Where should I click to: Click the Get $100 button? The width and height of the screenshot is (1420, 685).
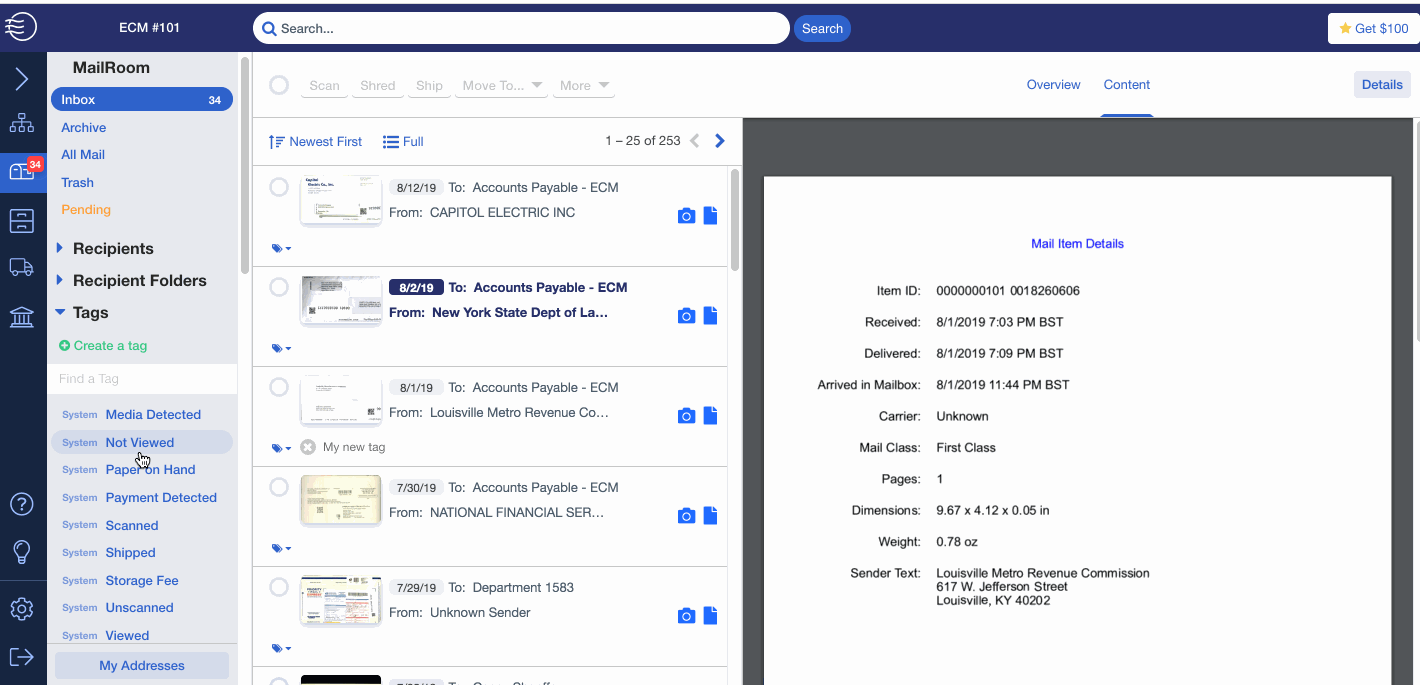pos(1373,29)
